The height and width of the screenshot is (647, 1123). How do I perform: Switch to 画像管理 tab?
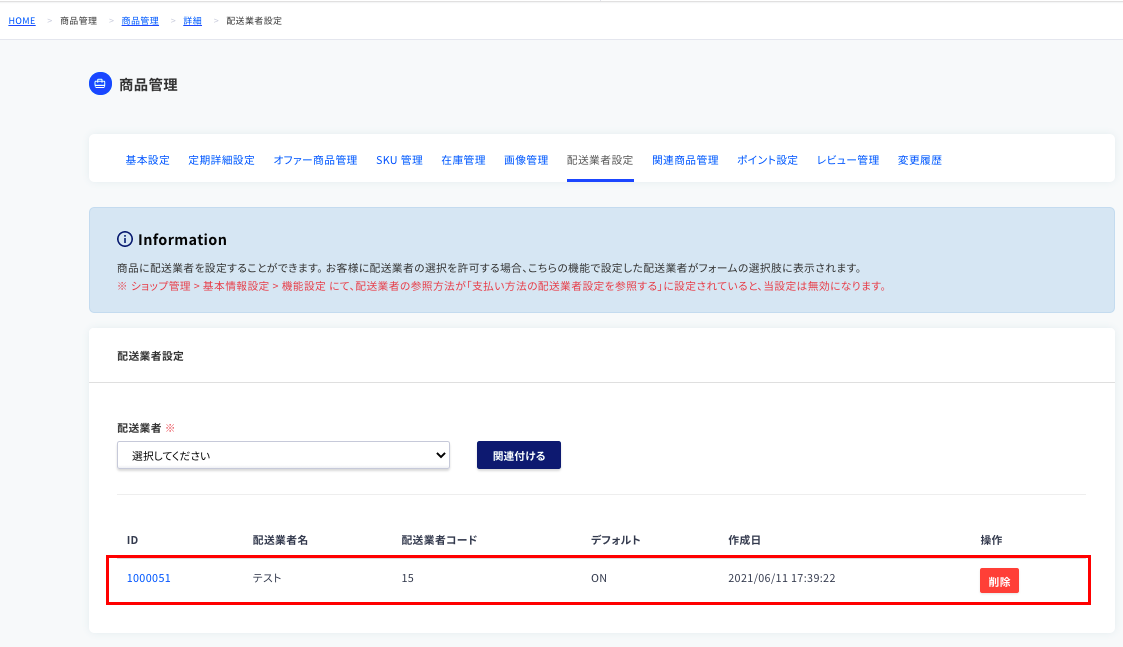[x=526, y=160]
